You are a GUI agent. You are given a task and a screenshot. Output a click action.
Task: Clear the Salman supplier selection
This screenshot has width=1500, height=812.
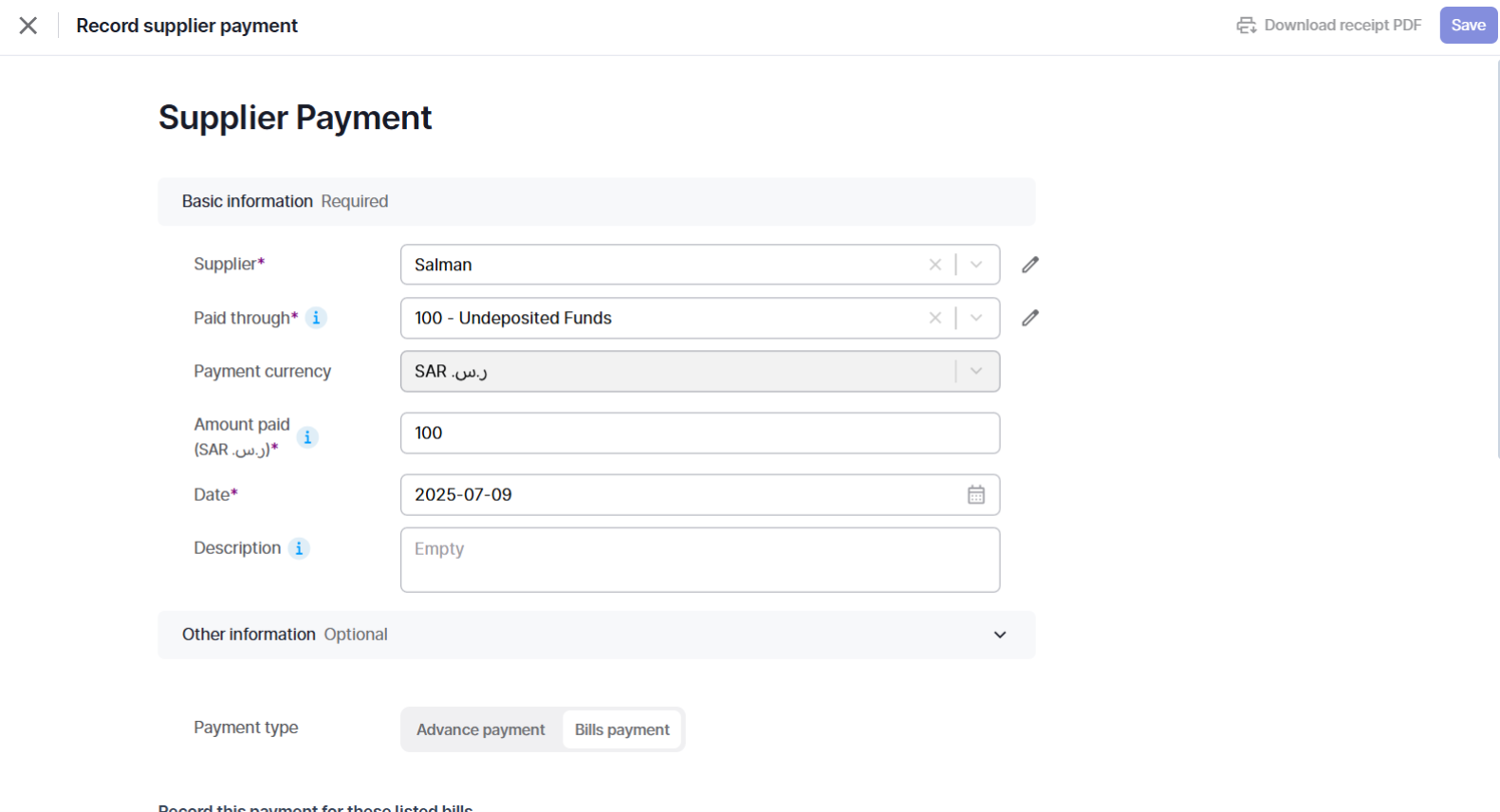coord(935,265)
